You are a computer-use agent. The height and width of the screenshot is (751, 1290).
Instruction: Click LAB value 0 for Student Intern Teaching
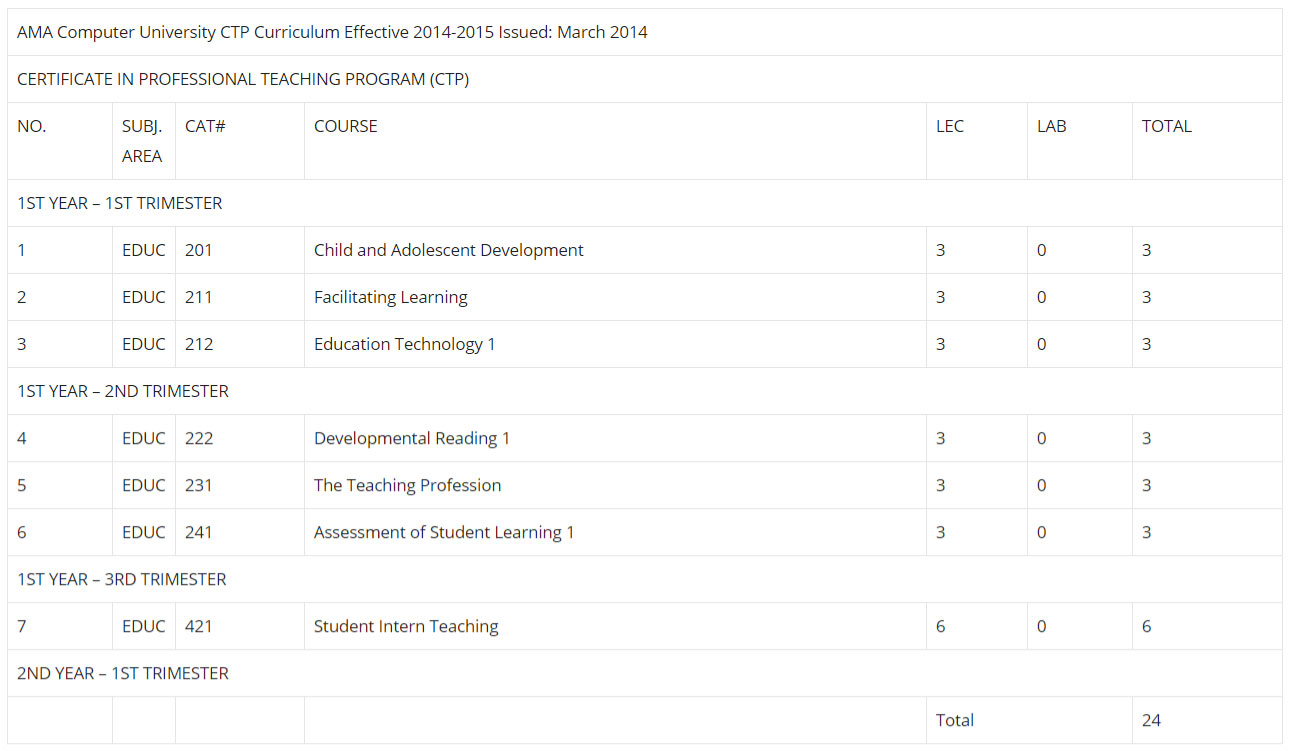coord(1042,626)
